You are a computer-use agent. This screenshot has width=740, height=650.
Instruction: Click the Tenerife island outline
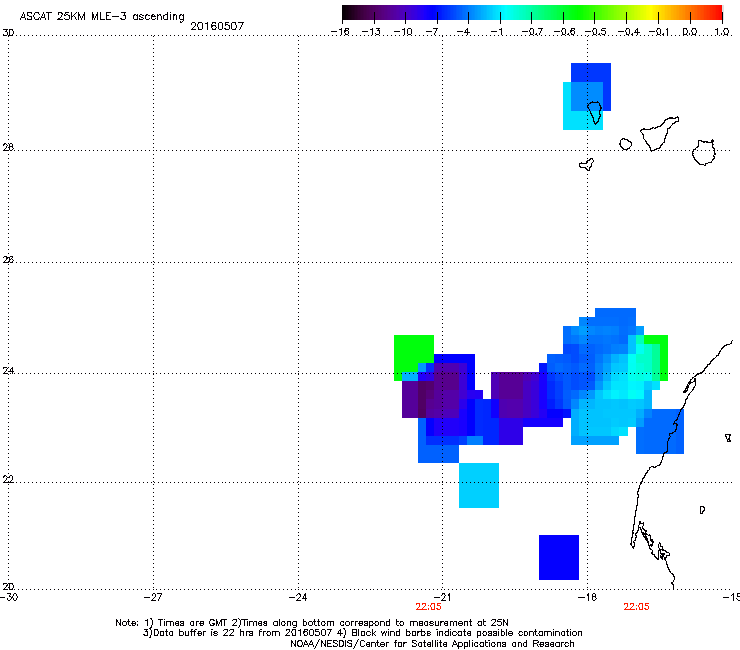coord(659,133)
